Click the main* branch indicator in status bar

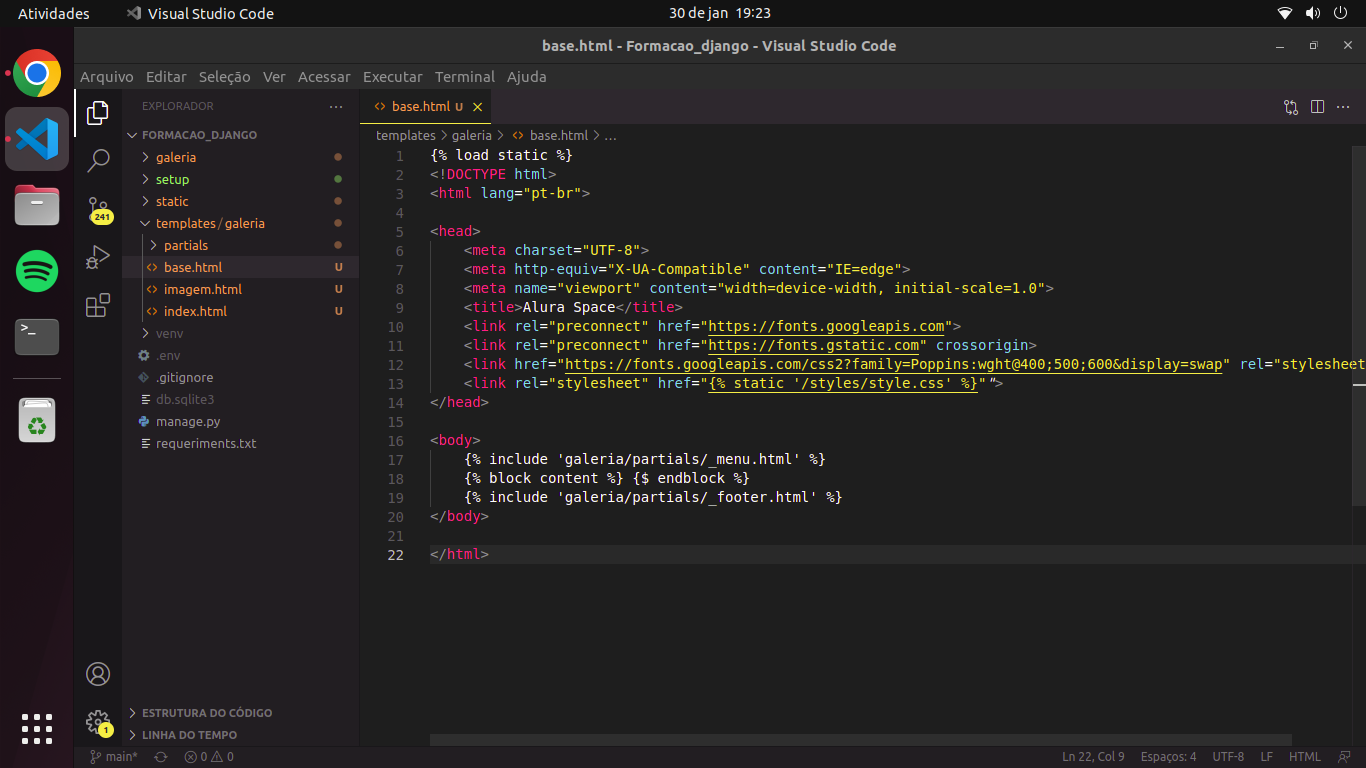[114, 757]
